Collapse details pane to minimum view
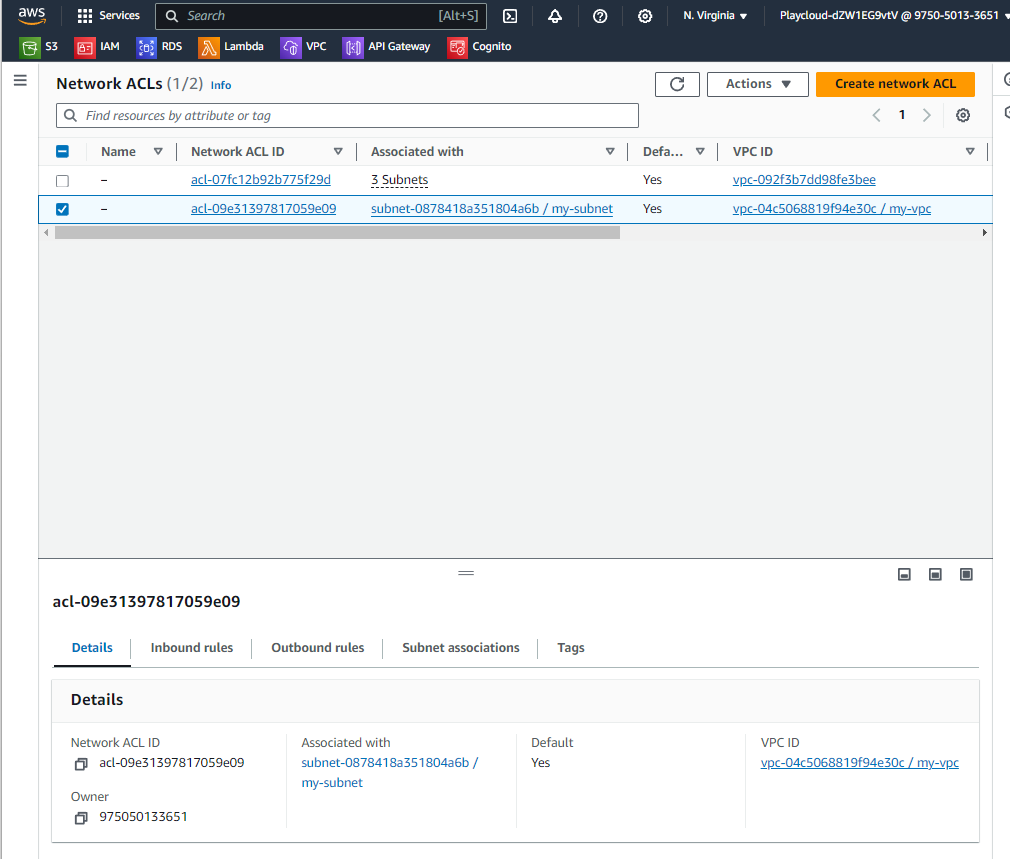This screenshot has width=1010, height=859. pyautogui.click(x=904, y=574)
